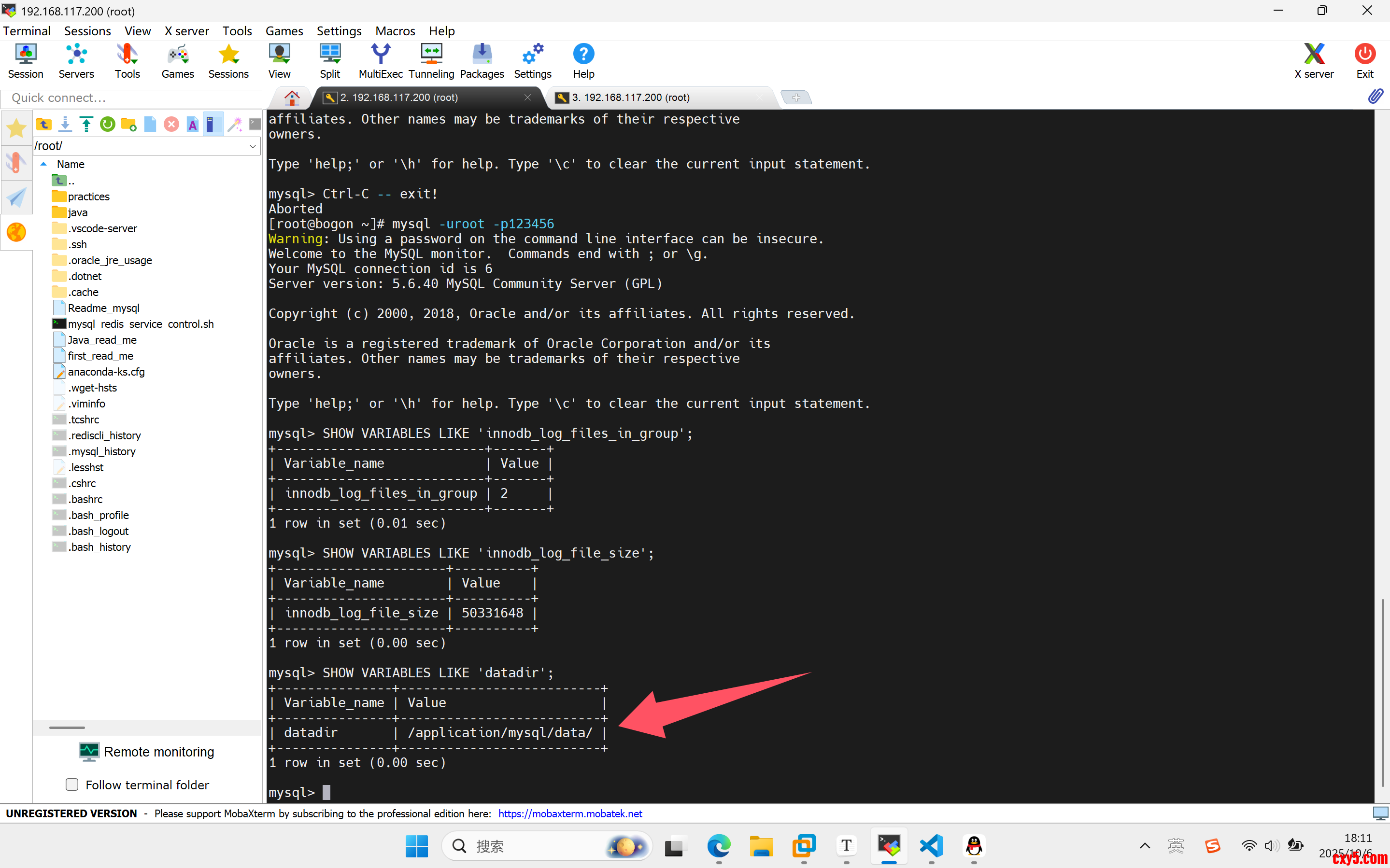Open the Packages toolbar icon

[482, 61]
